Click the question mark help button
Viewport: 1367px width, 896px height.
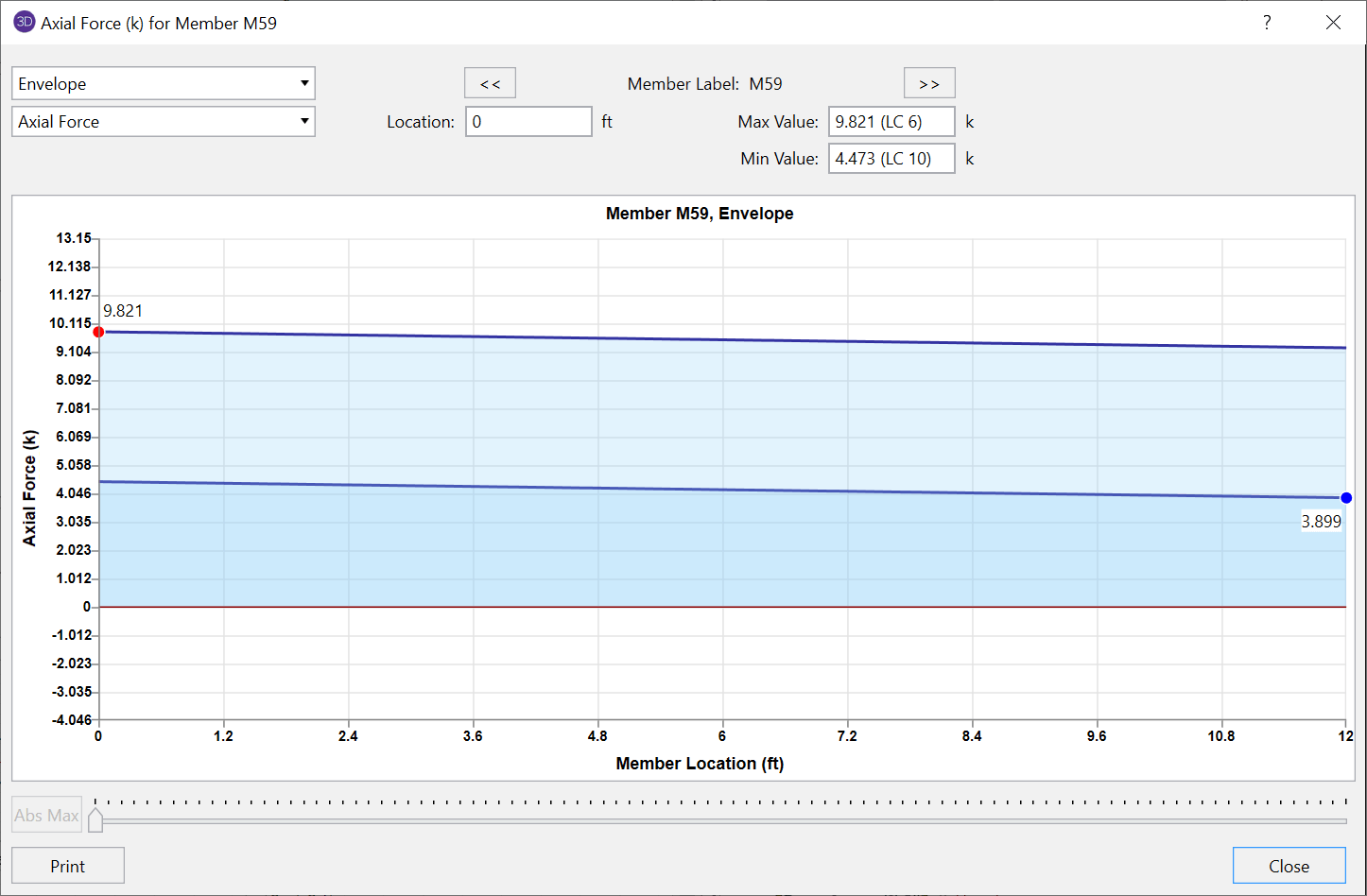(x=1267, y=23)
